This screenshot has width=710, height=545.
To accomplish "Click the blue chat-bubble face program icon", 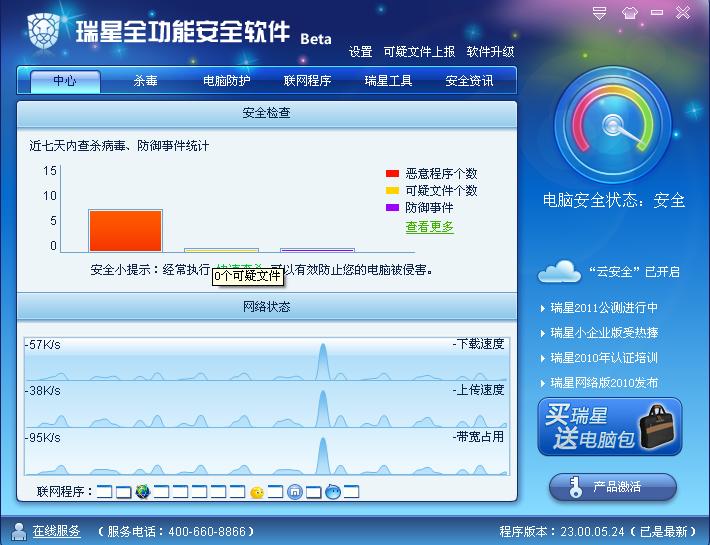I will (x=333, y=491).
